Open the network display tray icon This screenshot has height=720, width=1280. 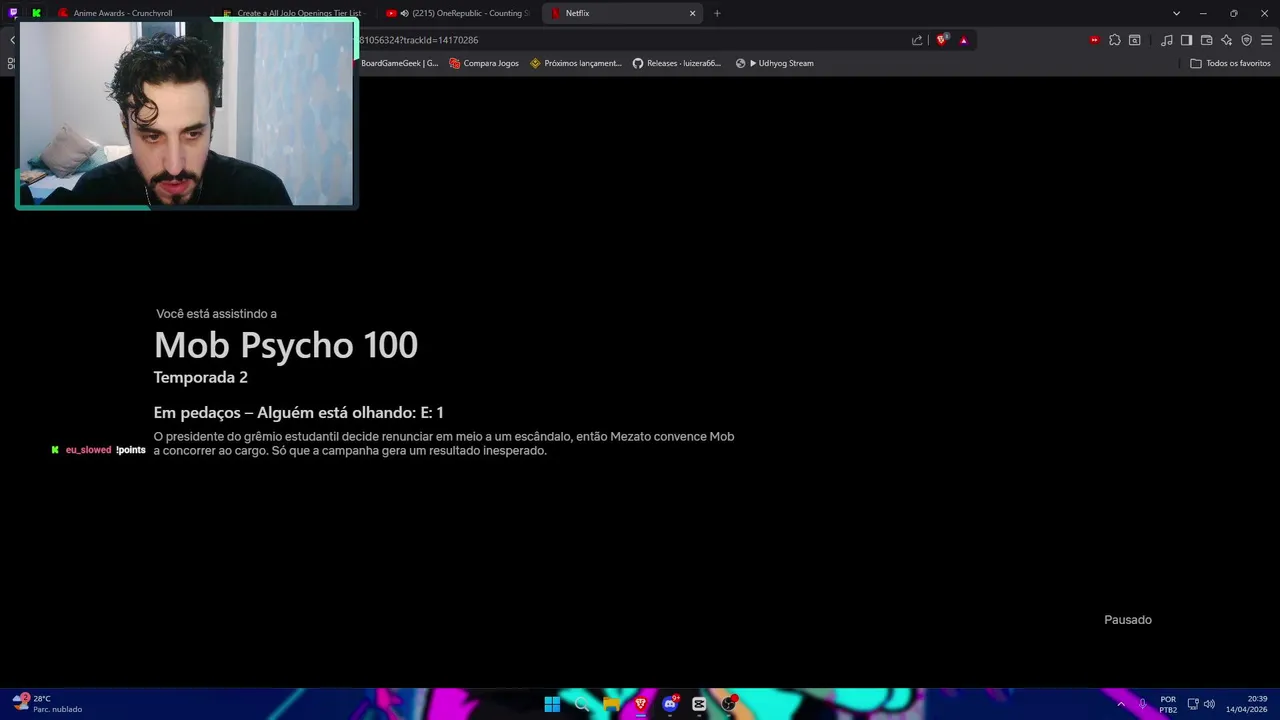point(1193,704)
